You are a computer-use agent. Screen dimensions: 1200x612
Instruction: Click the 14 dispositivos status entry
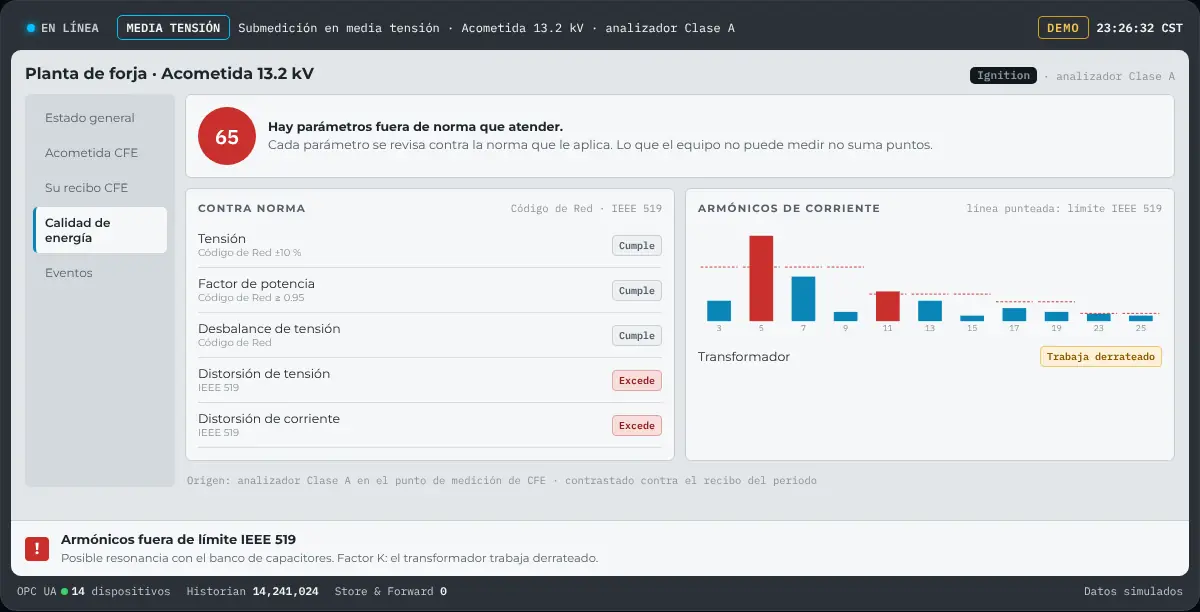120,592
